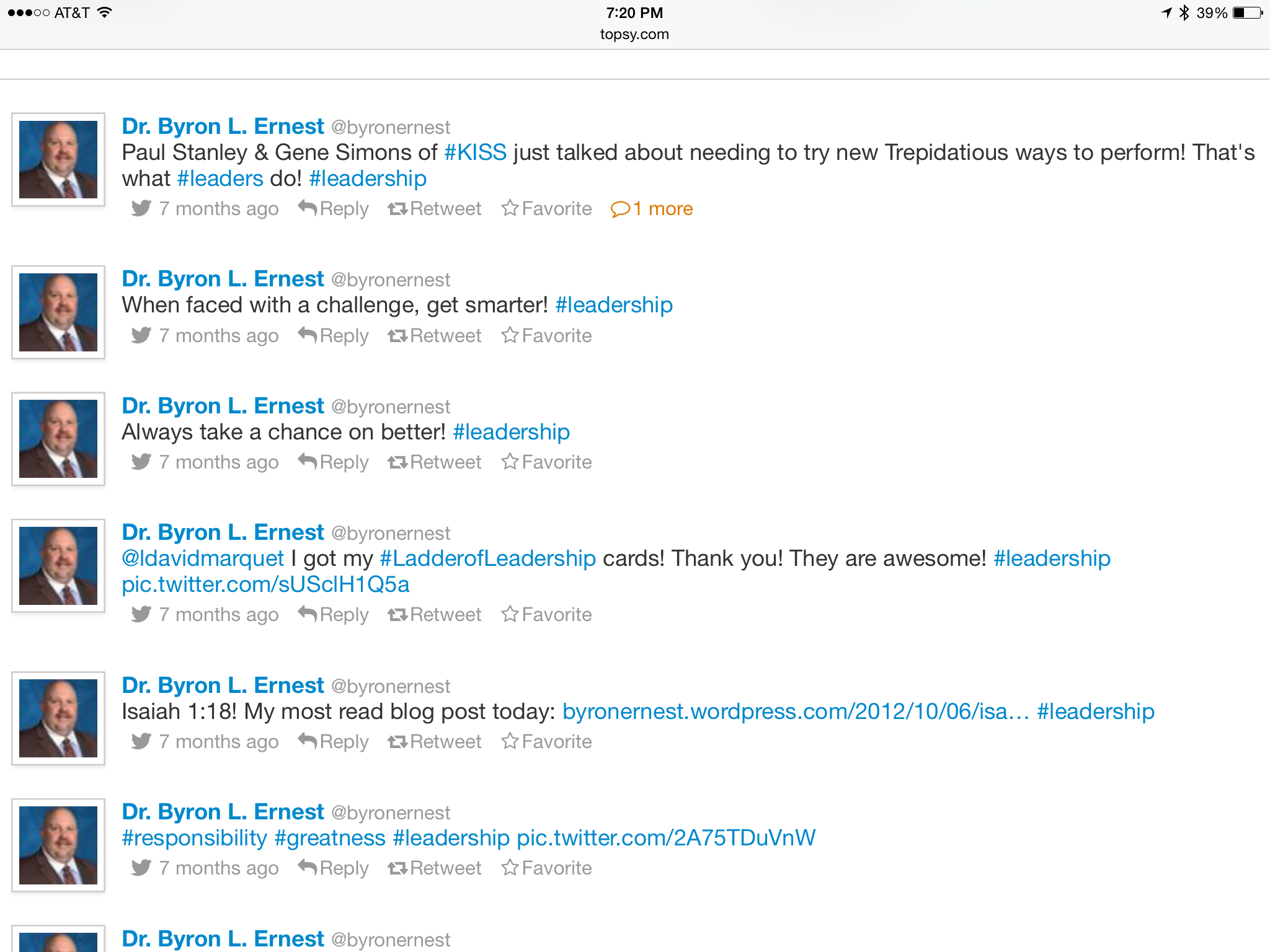Click Twitter bird icon on Isaiah tweet
Viewport: 1270px width, 952px height.
141,741
